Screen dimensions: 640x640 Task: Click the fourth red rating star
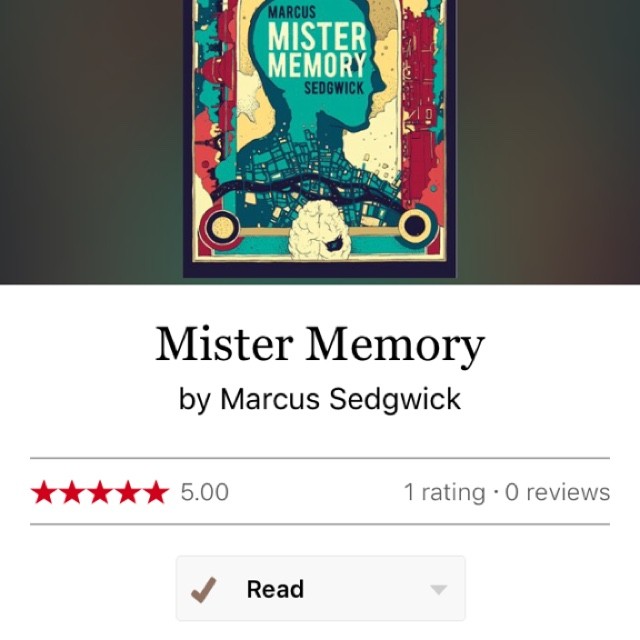pyautogui.click(x=128, y=492)
